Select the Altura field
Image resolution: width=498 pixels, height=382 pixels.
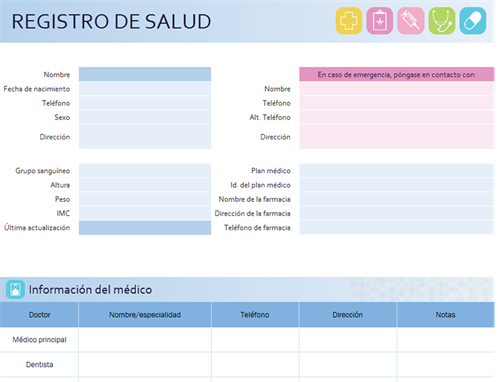145,185
